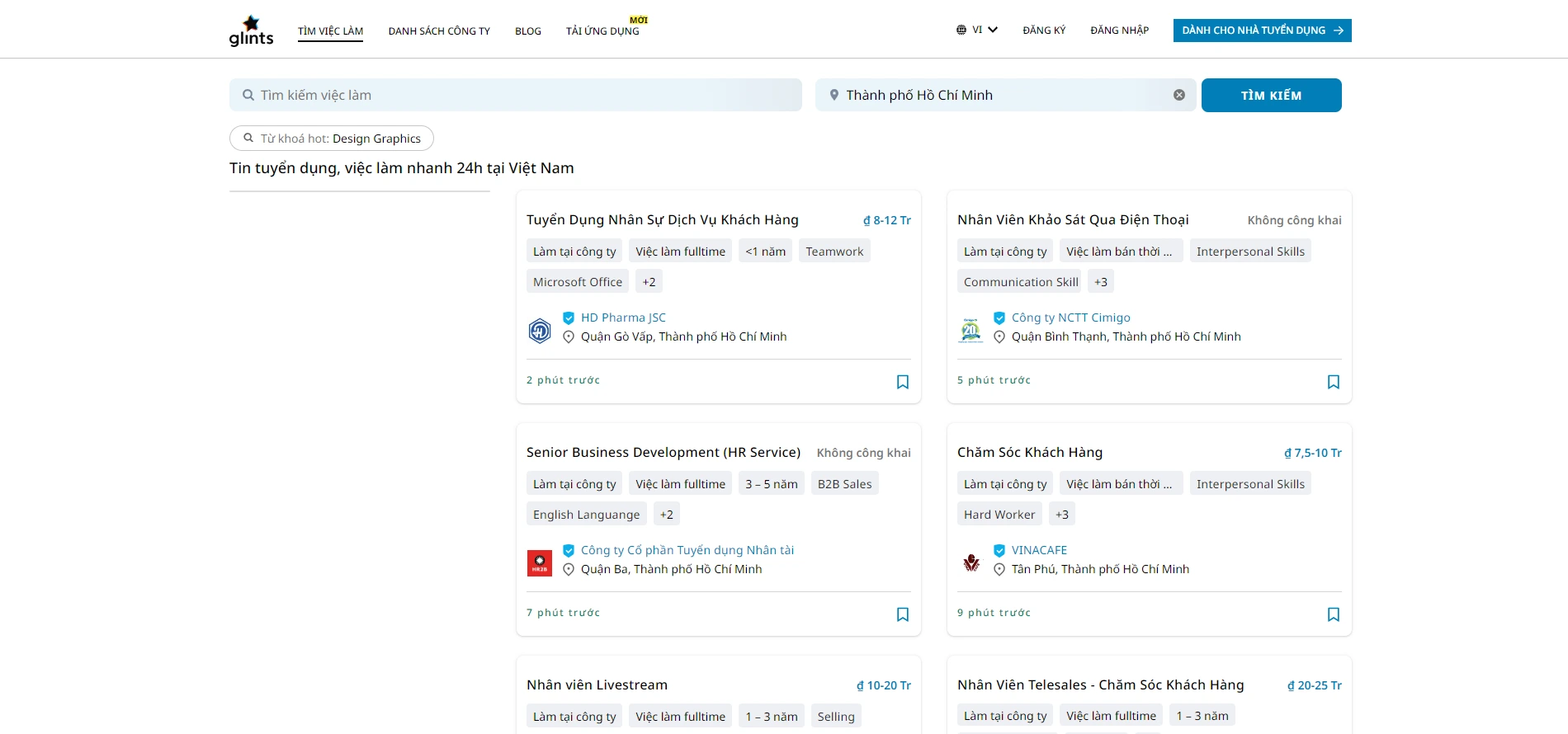1568x734 pixels.
Task: Click the English Languange tag
Action: [x=586, y=514]
